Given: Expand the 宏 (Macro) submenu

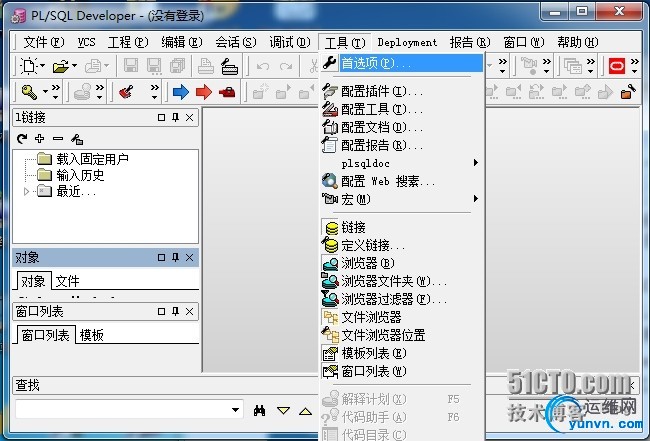Looking at the screenshot, I should point(402,199).
